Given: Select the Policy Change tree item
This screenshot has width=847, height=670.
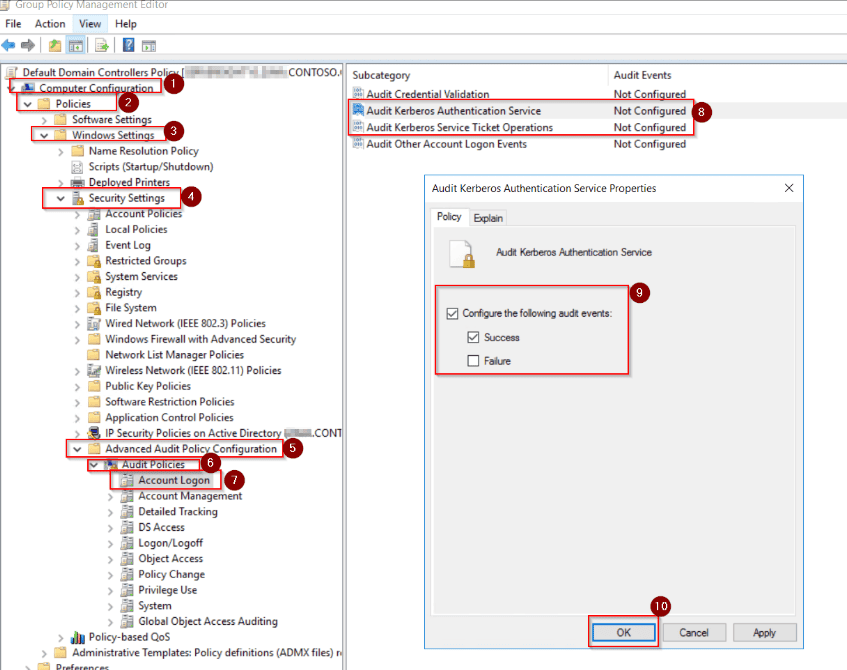Looking at the screenshot, I should (x=171, y=574).
